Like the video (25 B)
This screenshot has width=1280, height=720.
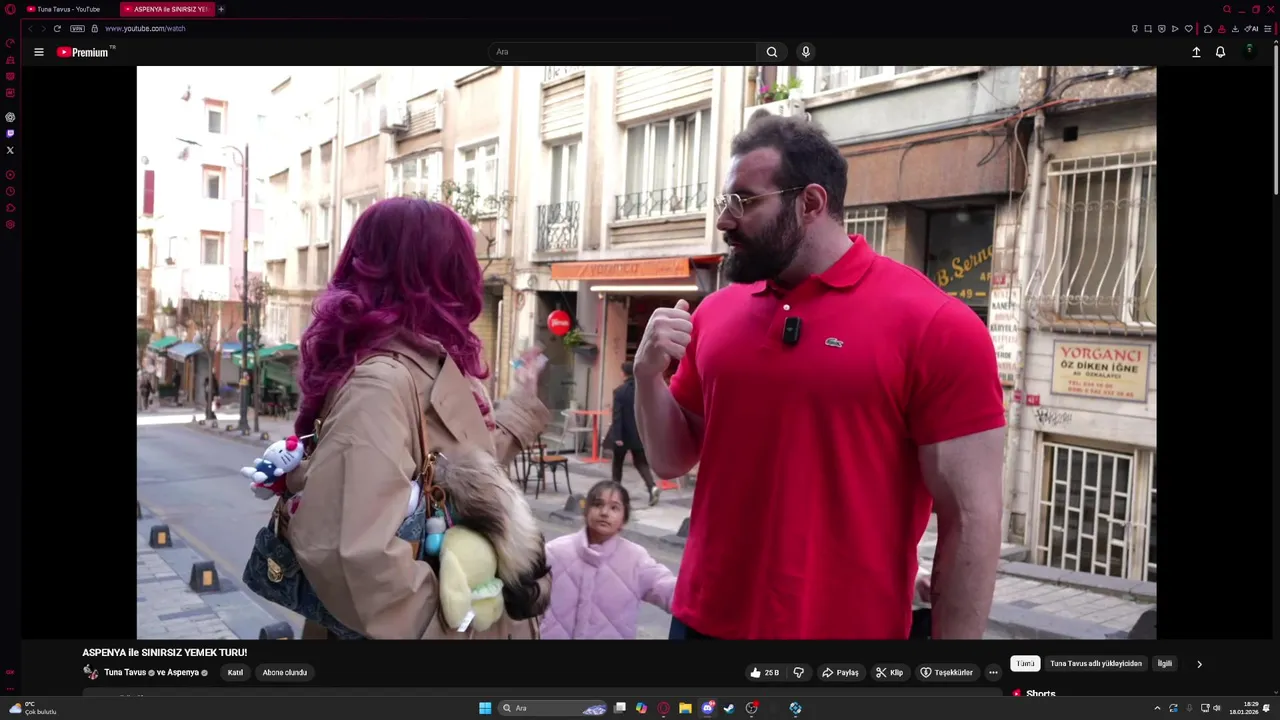765,673
